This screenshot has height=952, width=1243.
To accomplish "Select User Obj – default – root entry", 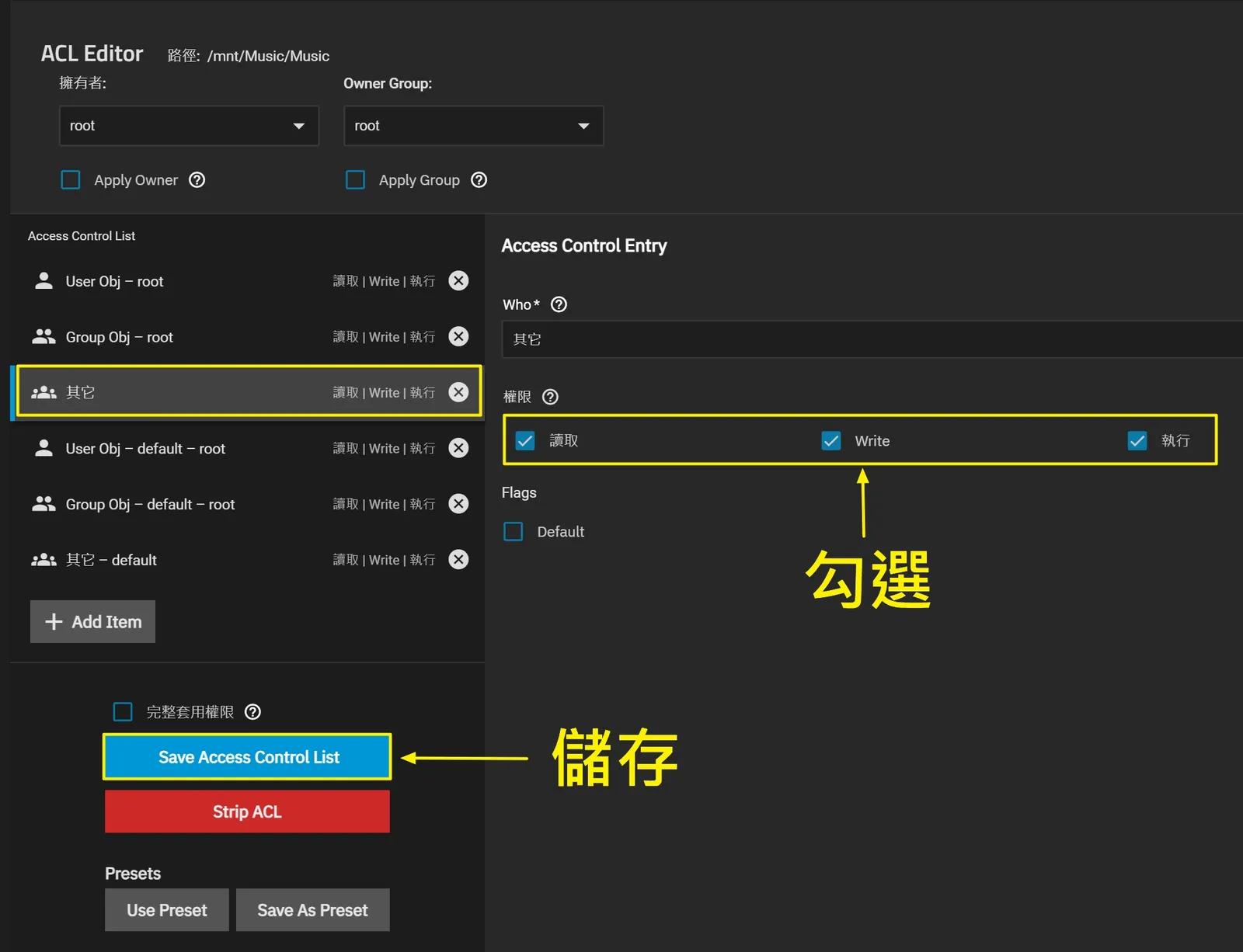I will pyautogui.click(x=247, y=449).
